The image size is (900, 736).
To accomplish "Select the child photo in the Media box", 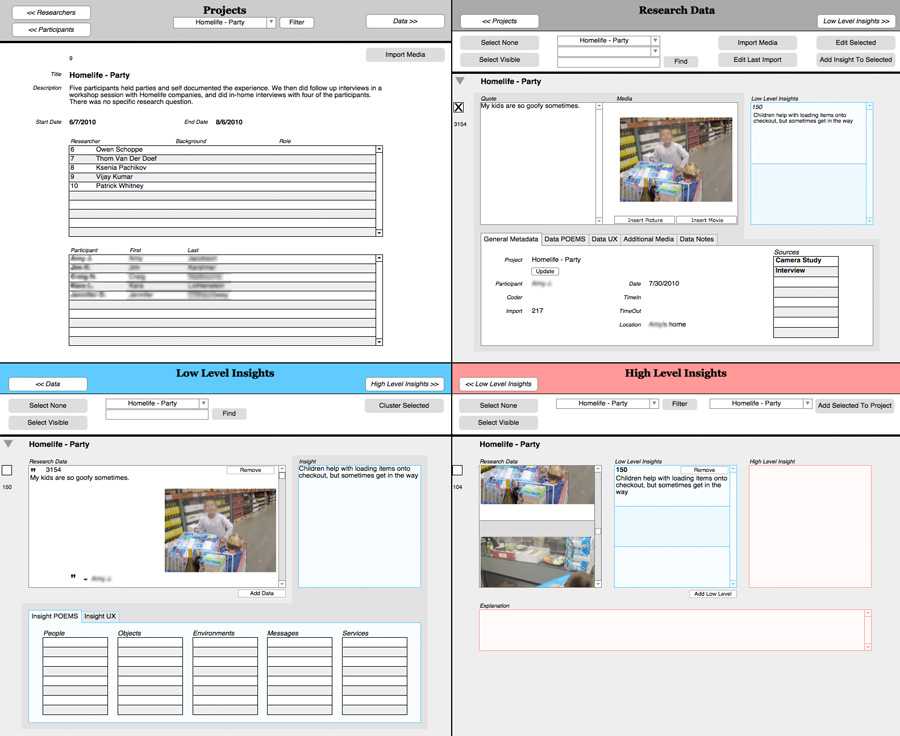I will pos(676,160).
